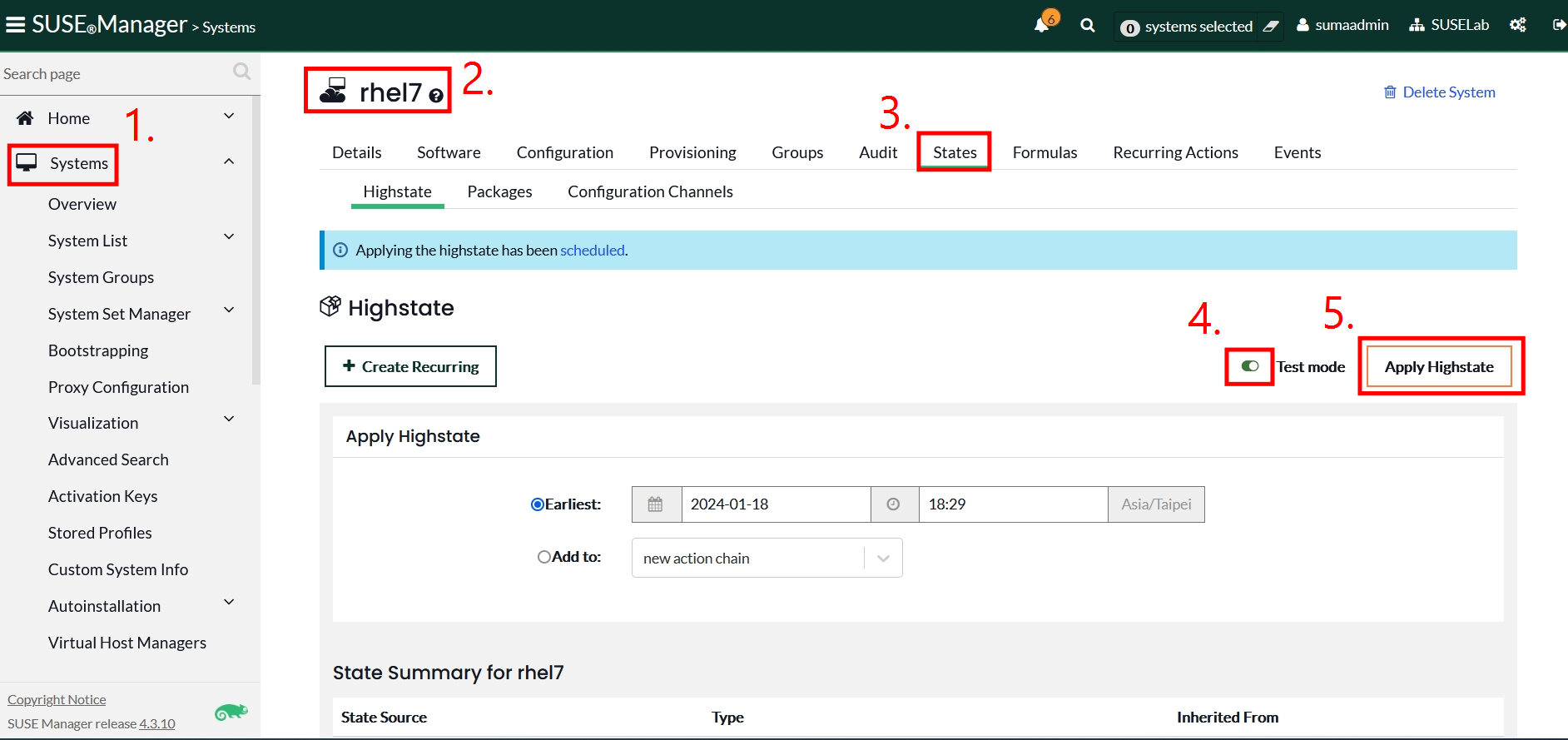Screen dimensions: 1568x740
Task: Open search magnifier in top bar
Action: [x=1087, y=25]
